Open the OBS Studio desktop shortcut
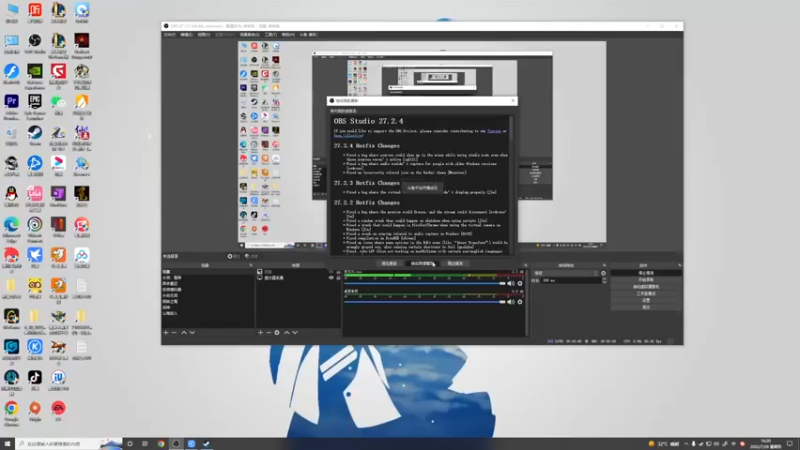The image size is (800, 450). (x=35, y=44)
